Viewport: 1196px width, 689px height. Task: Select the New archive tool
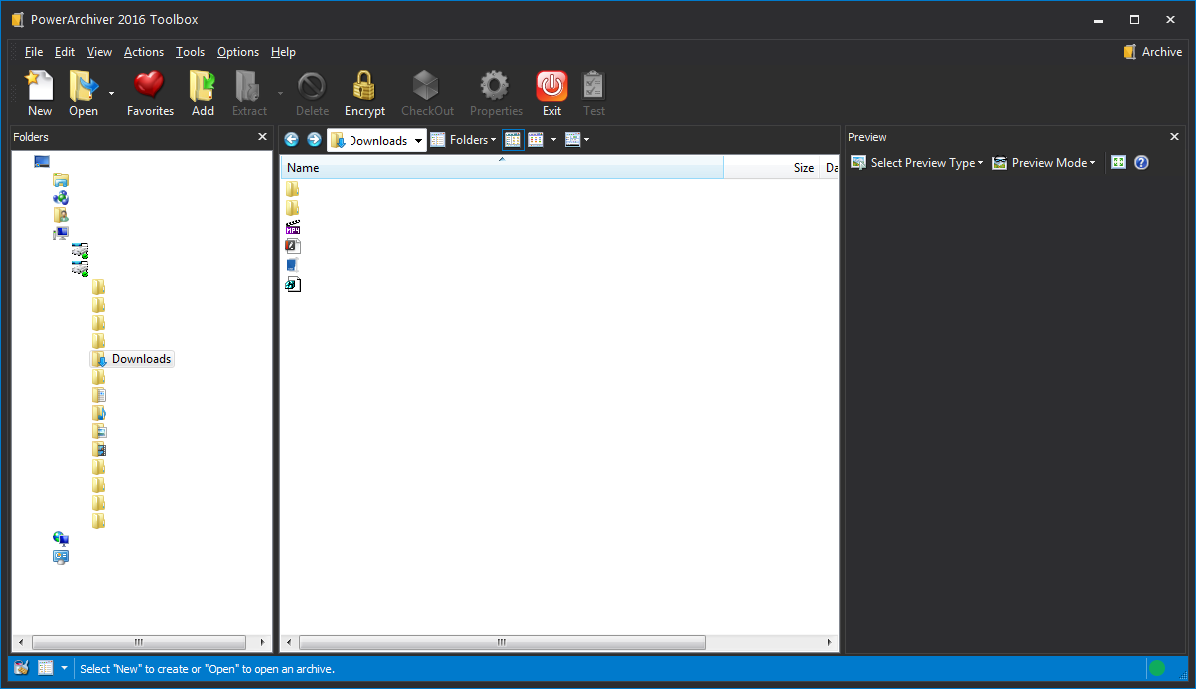[x=39, y=92]
